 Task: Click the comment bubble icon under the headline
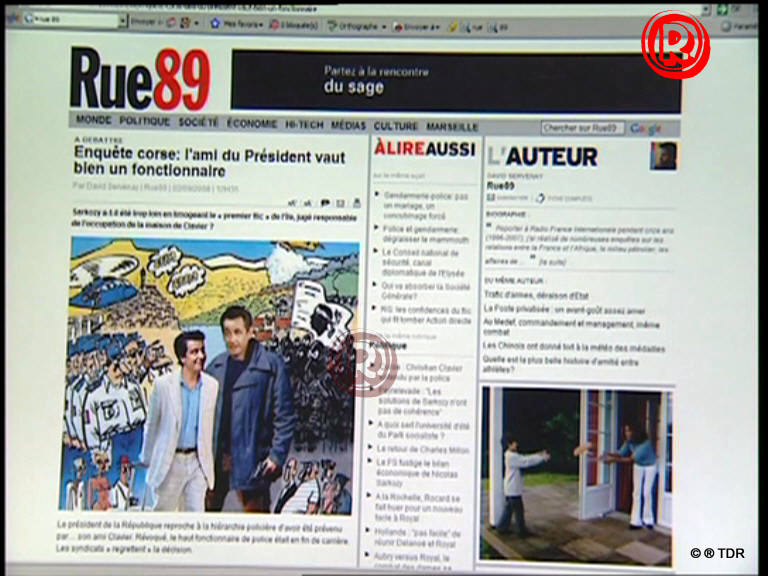pos(324,203)
